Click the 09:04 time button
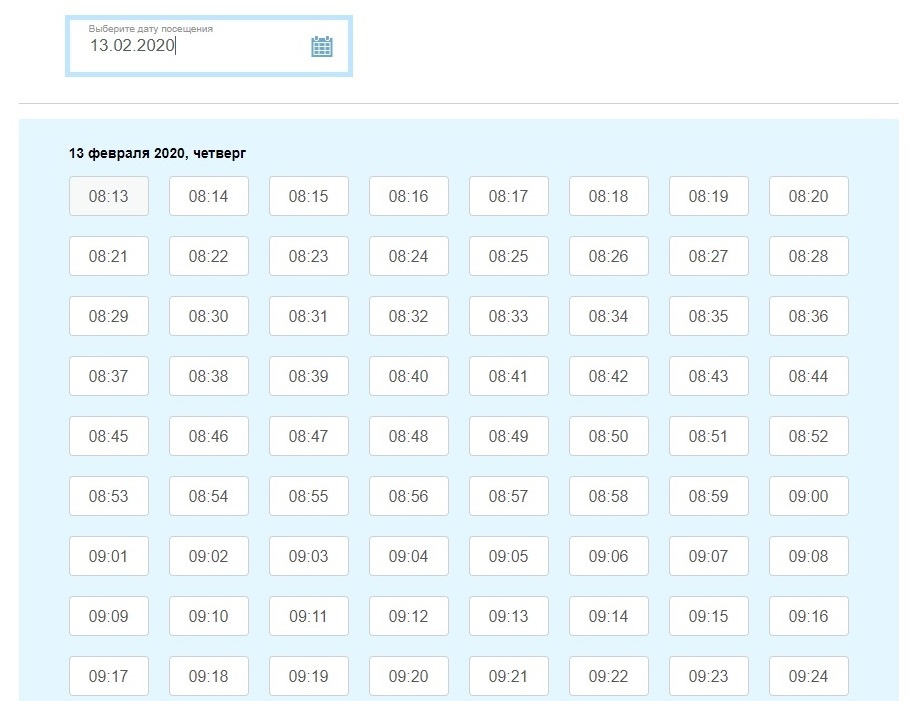Screen dimensions: 923x701 point(409,556)
